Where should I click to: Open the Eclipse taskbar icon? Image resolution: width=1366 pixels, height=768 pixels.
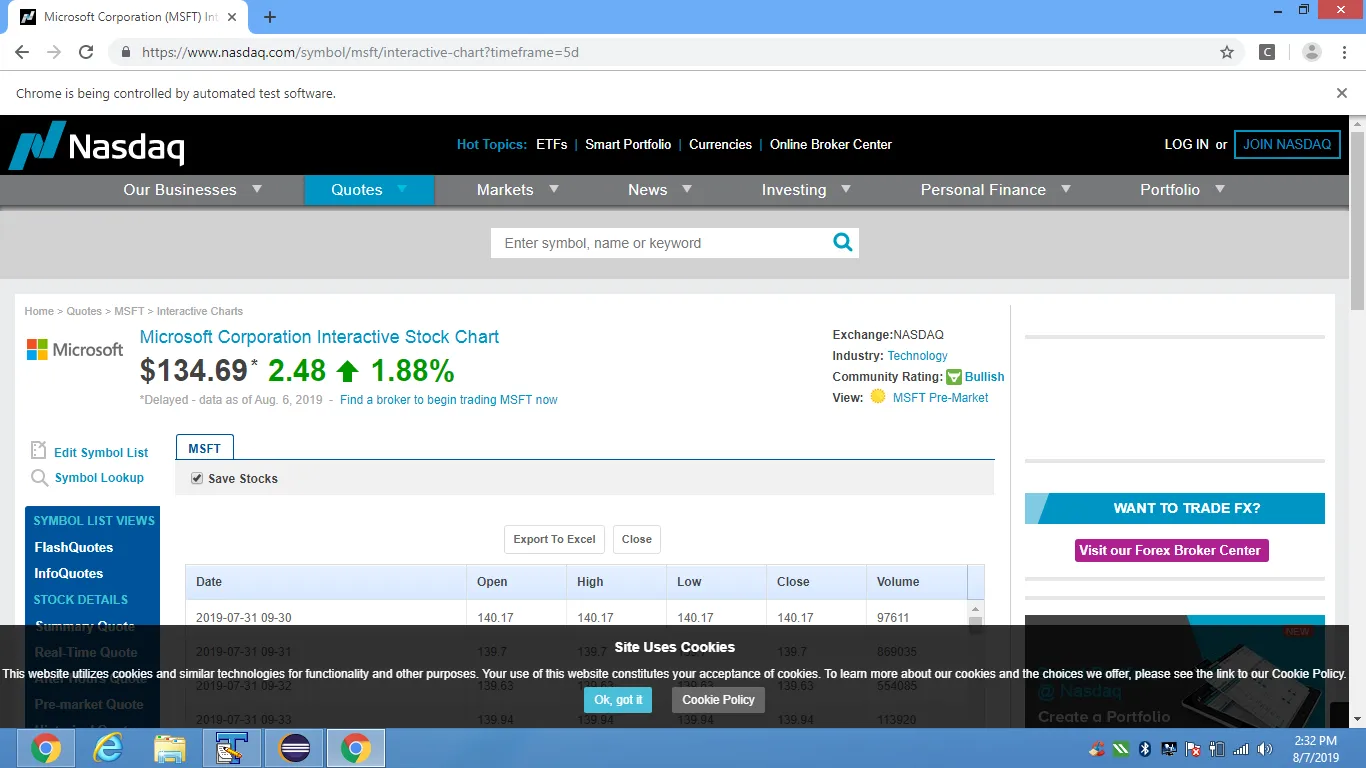point(294,748)
